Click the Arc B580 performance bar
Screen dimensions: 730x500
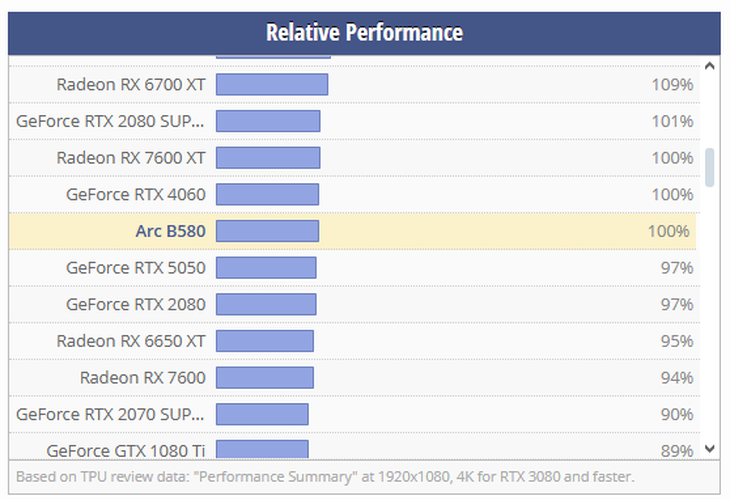tap(267, 231)
